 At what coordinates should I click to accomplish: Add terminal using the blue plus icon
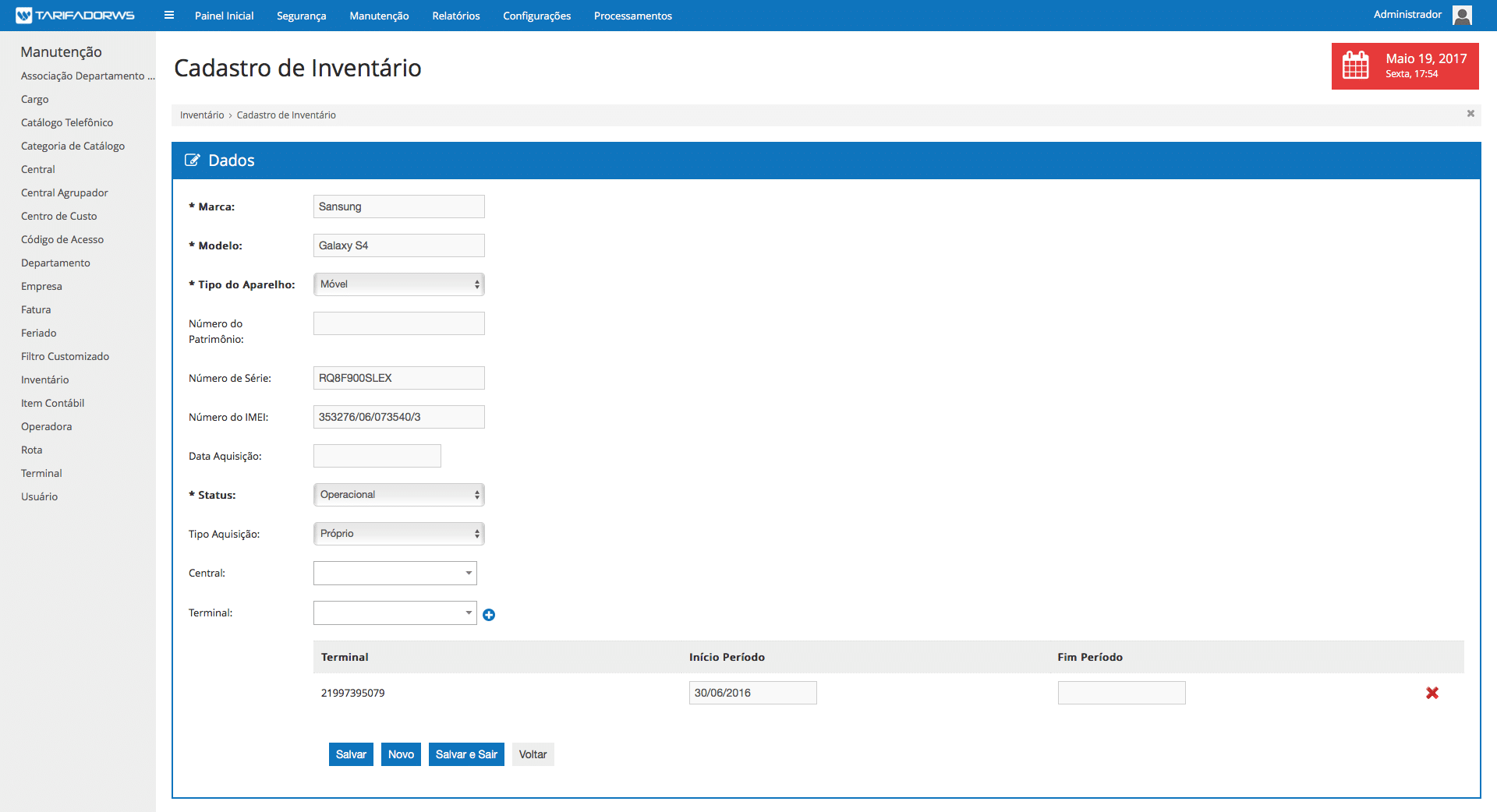click(x=489, y=615)
